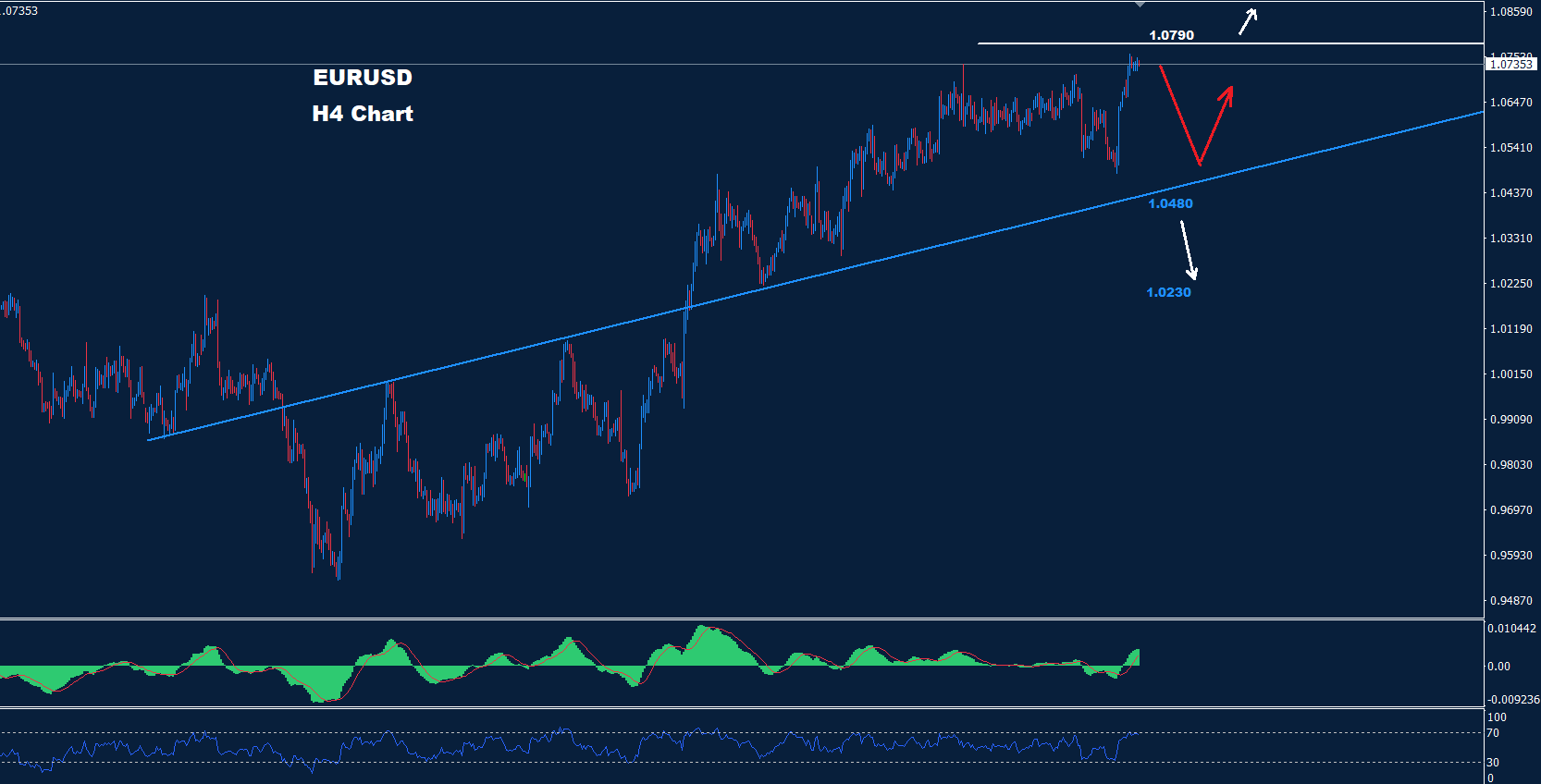
Task: Click the white downward arrow below 1.0480
Action: click(x=1188, y=250)
